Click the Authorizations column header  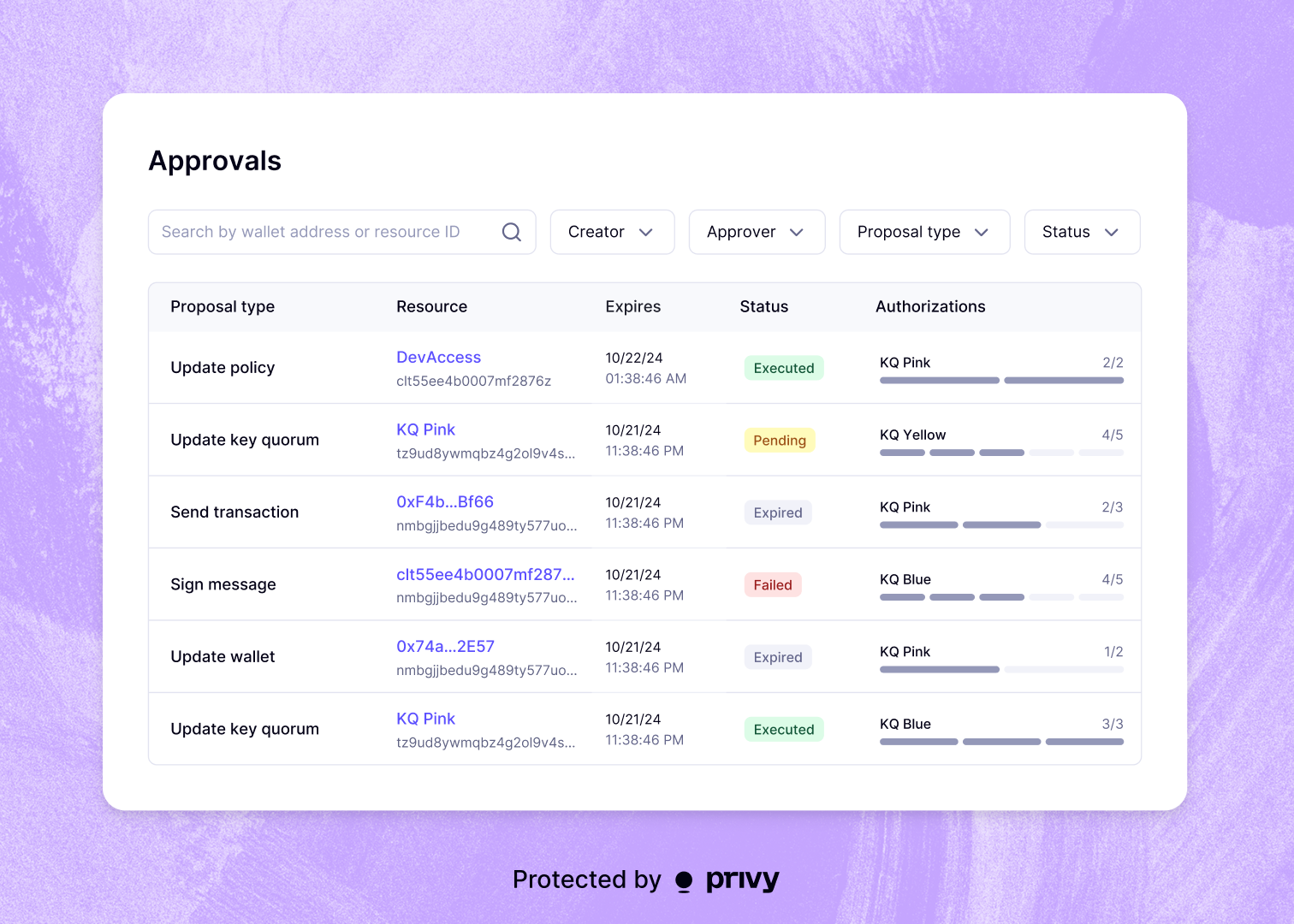930,306
